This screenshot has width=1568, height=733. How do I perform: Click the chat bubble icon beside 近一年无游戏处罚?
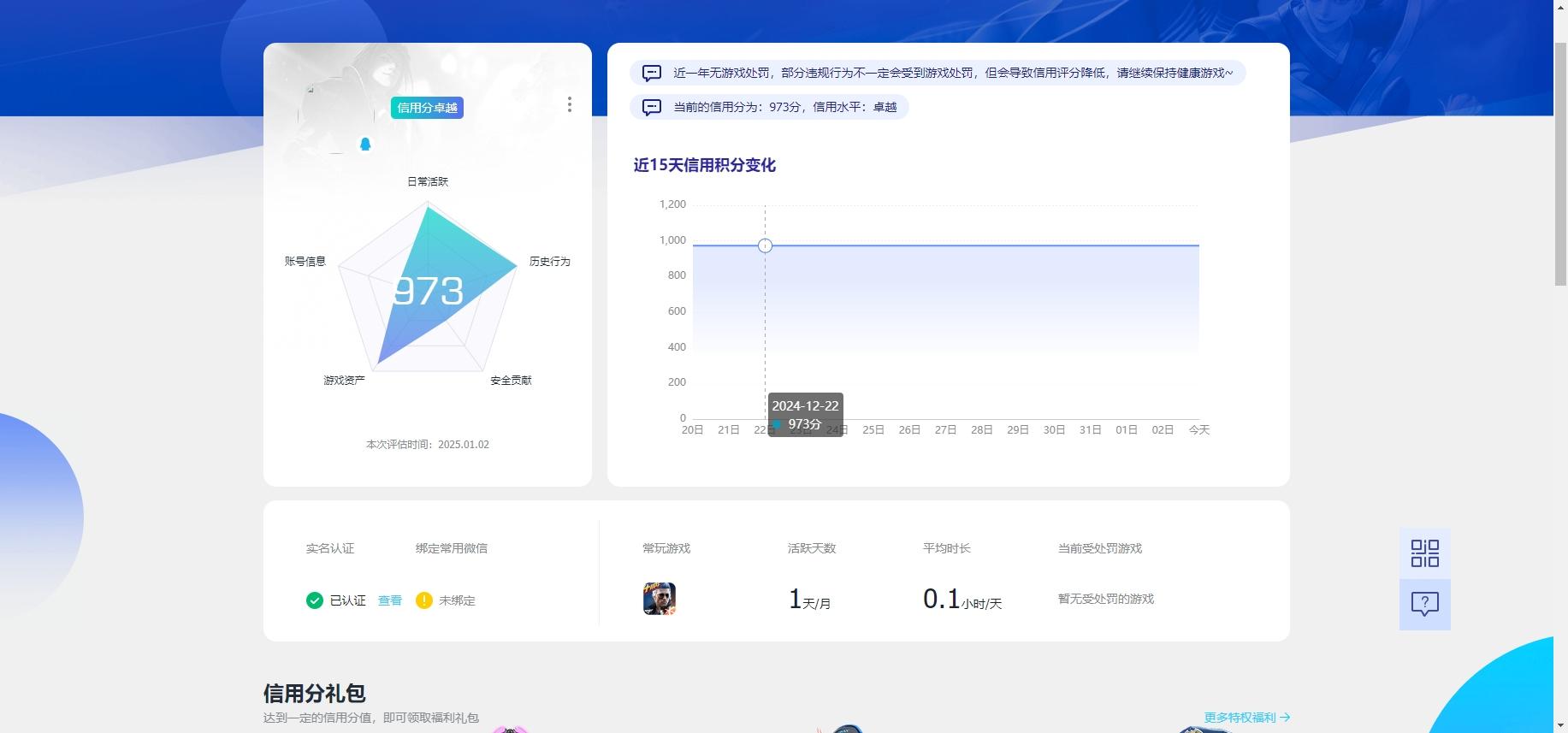[652, 73]
